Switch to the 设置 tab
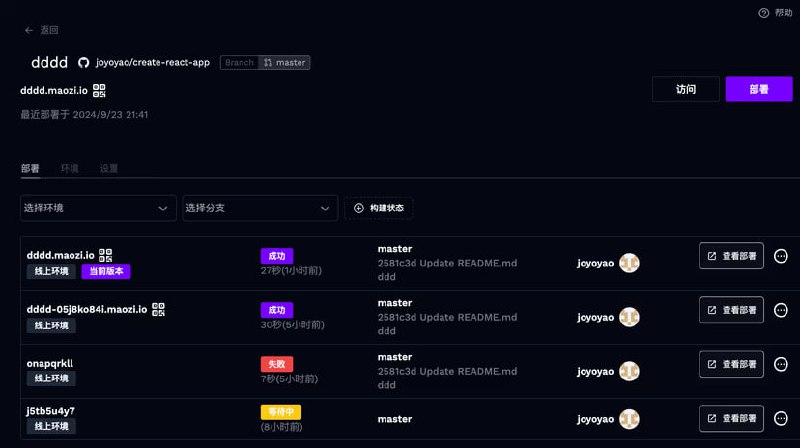800x448 pixels. coord(109,168)
